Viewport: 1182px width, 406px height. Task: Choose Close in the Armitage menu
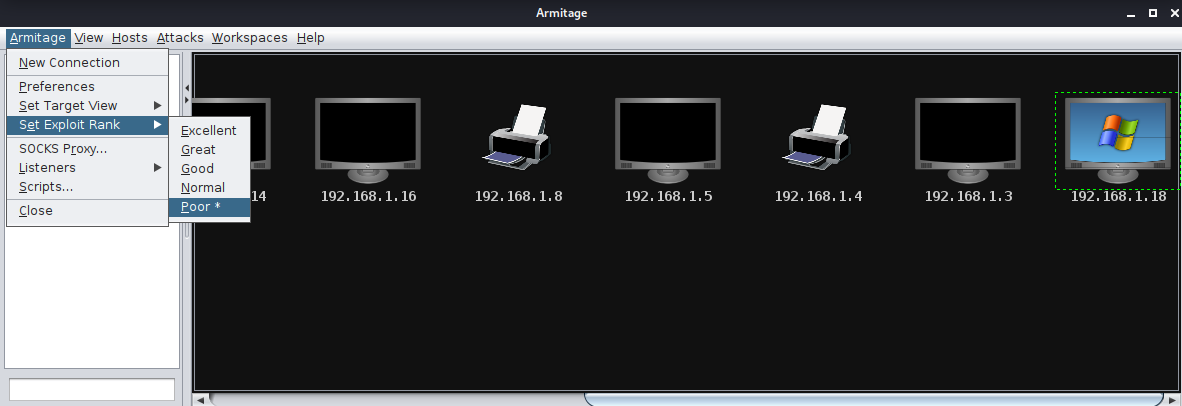(87, 210)
